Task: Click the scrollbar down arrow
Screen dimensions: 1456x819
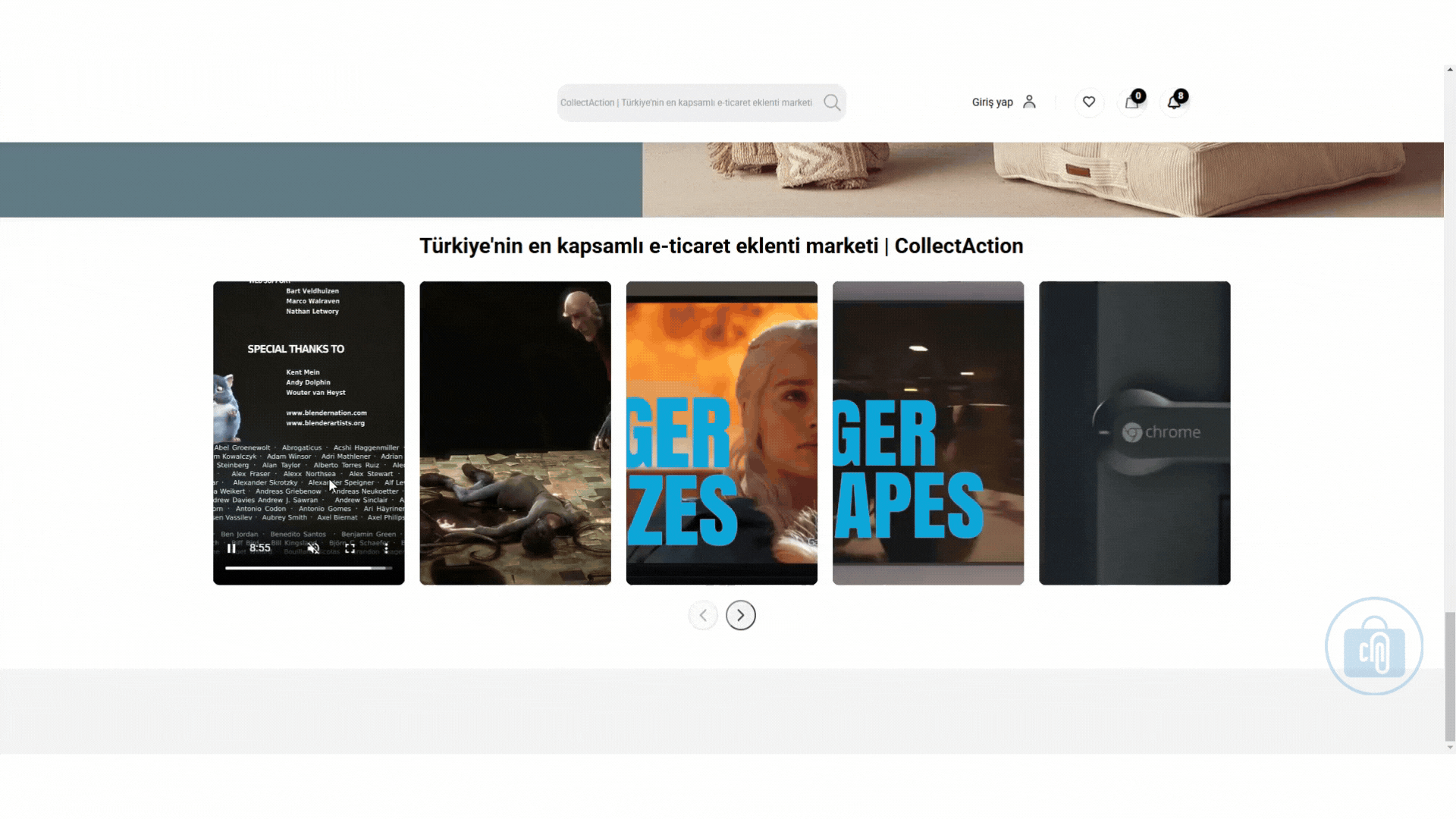Action: pos(1450,748)
